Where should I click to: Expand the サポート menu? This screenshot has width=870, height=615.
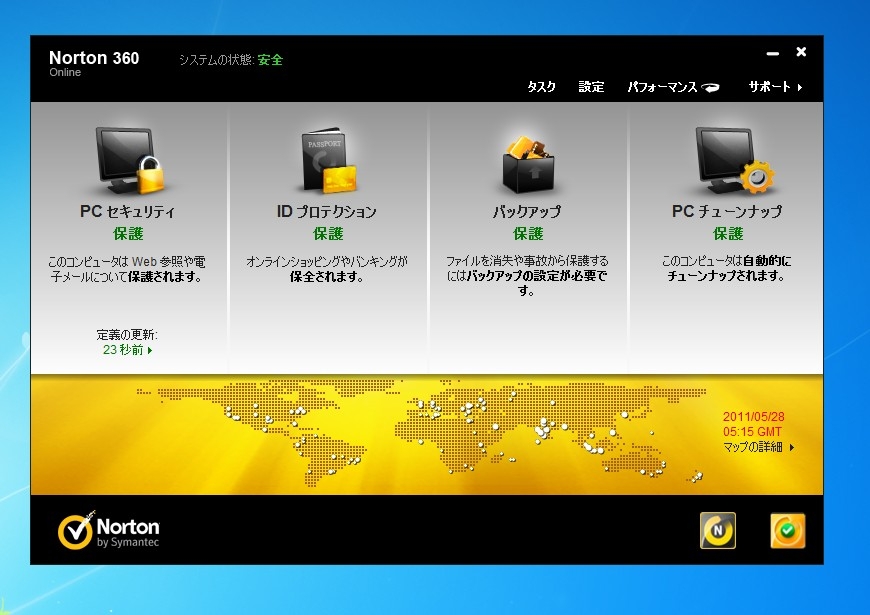coord(775,87)
